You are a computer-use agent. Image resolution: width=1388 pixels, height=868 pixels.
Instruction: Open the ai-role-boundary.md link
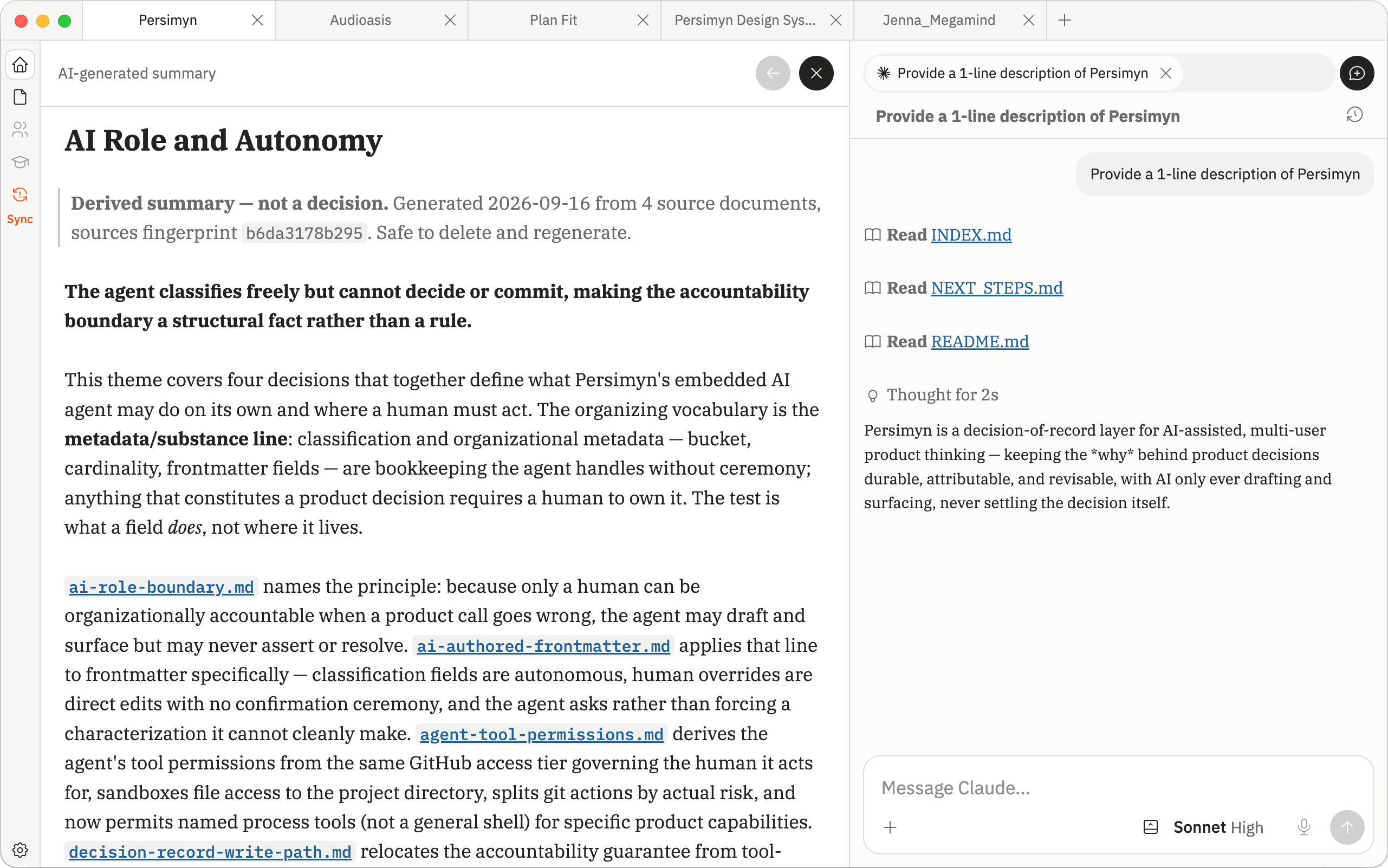coord(161,587)
